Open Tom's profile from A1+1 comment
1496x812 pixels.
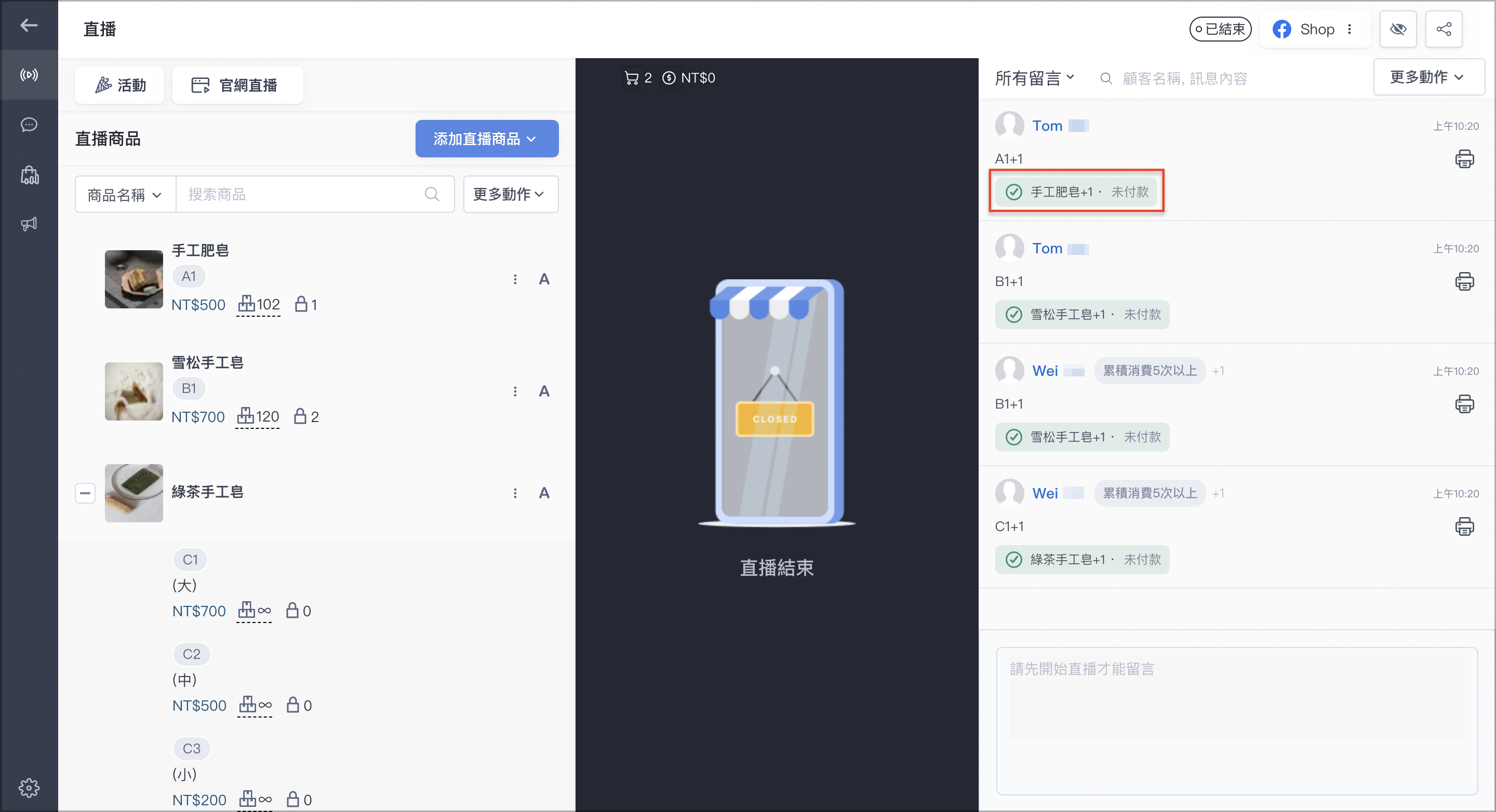point(1047,125)
